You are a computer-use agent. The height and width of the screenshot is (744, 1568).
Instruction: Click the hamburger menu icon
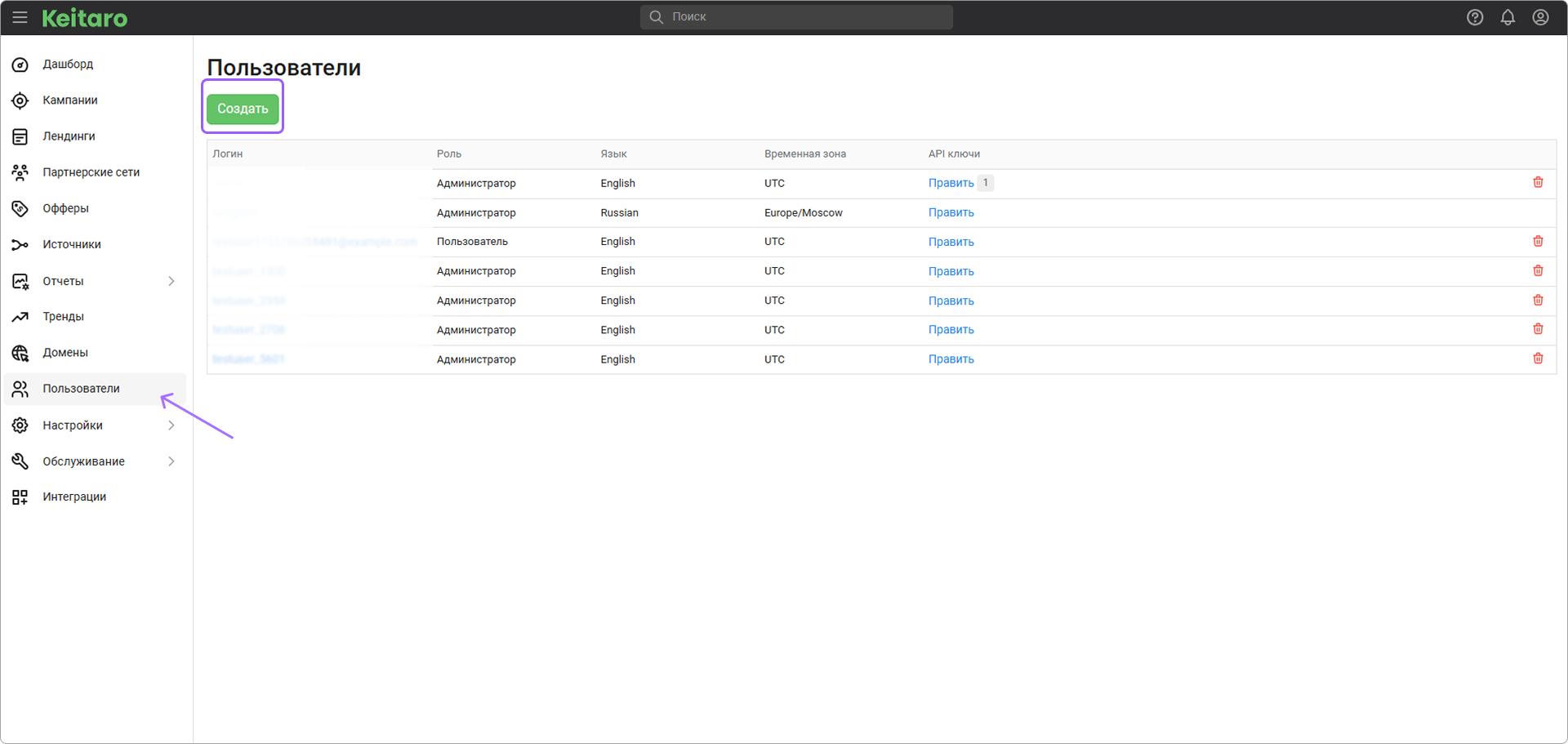pos(20,17)
